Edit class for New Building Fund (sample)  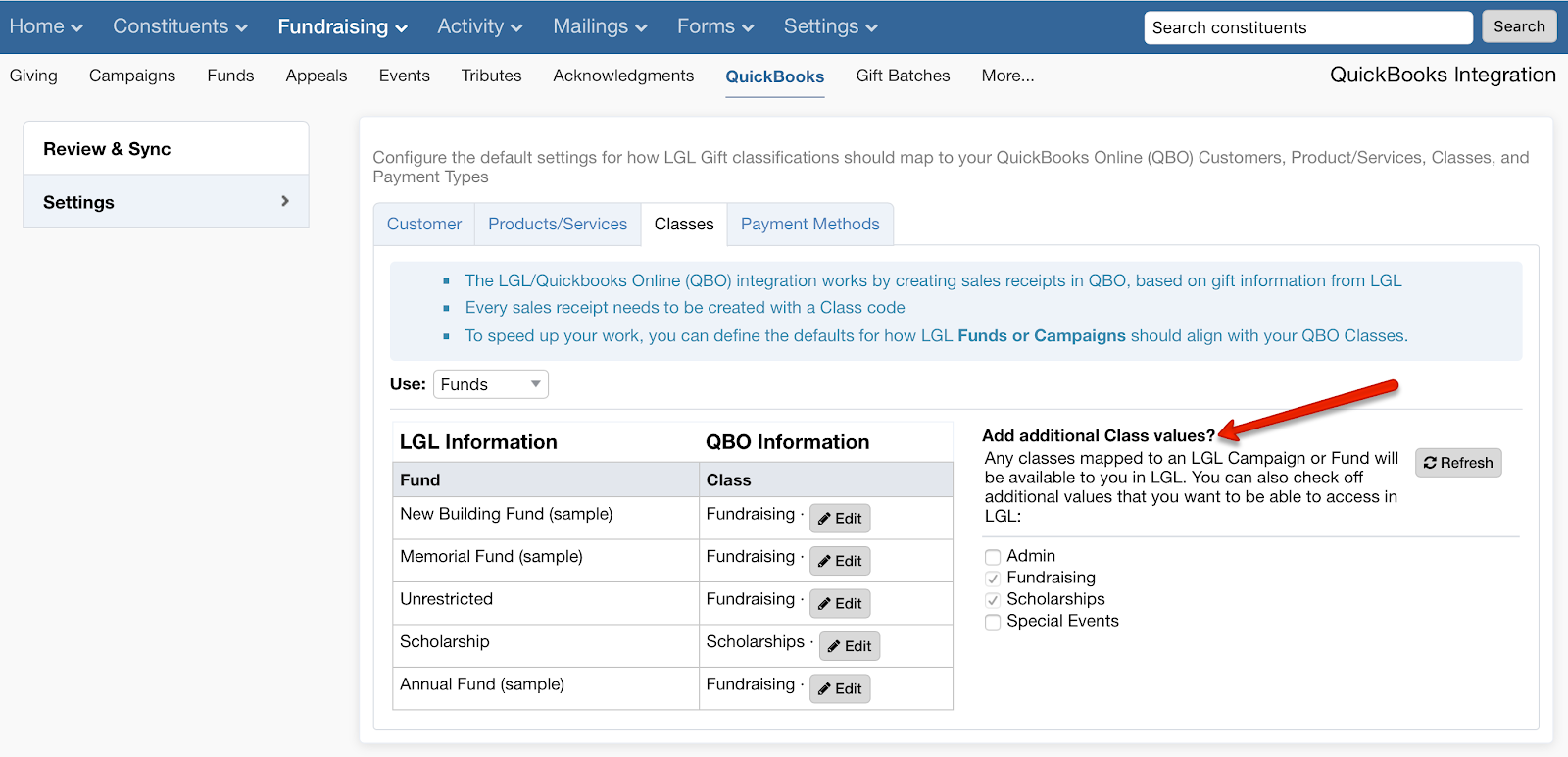[x=840, y=518]
